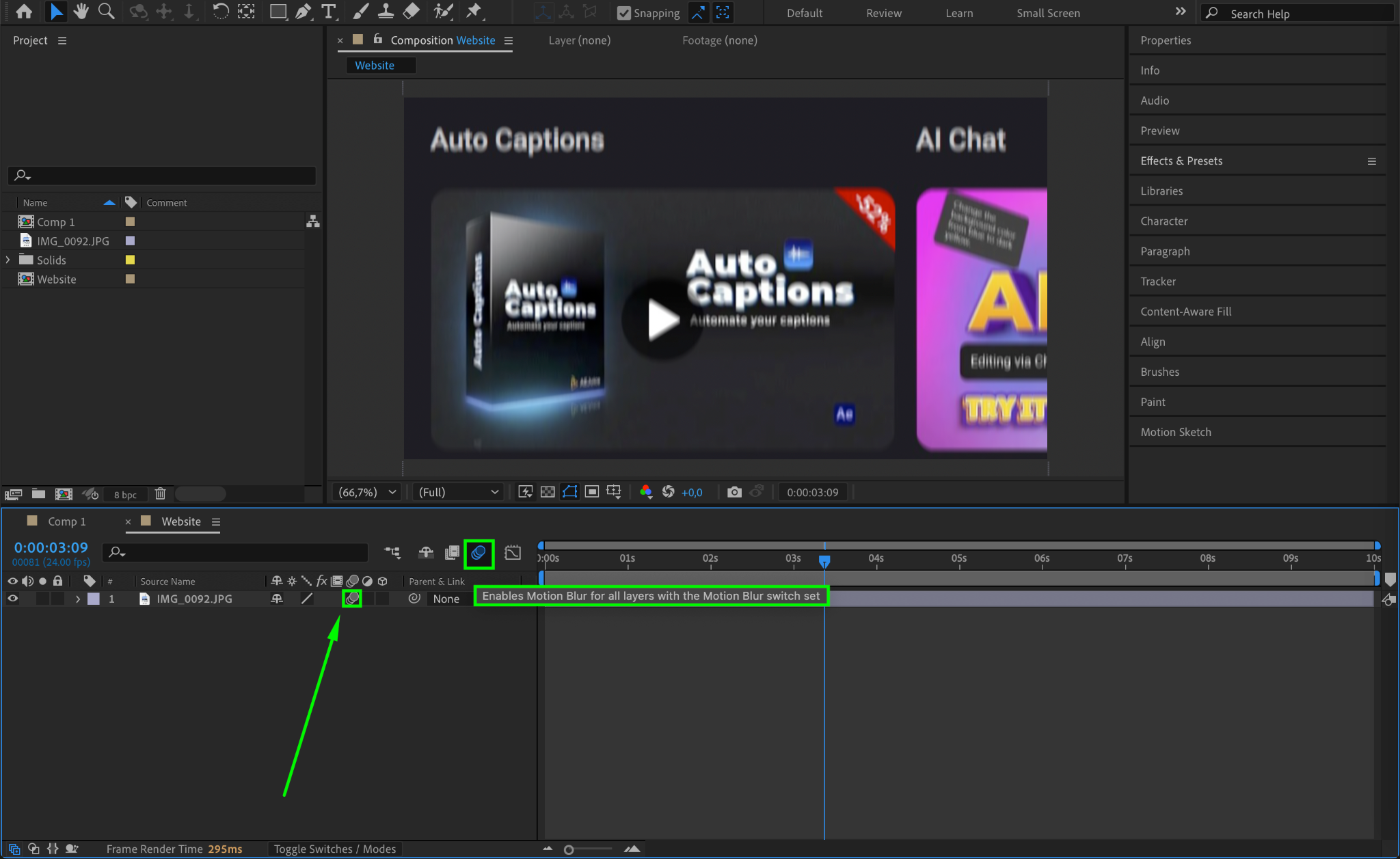Screen dimensions: 1400x859
Task: Switch to the Comp 1 timeline tab
Action: click(66, 521)
